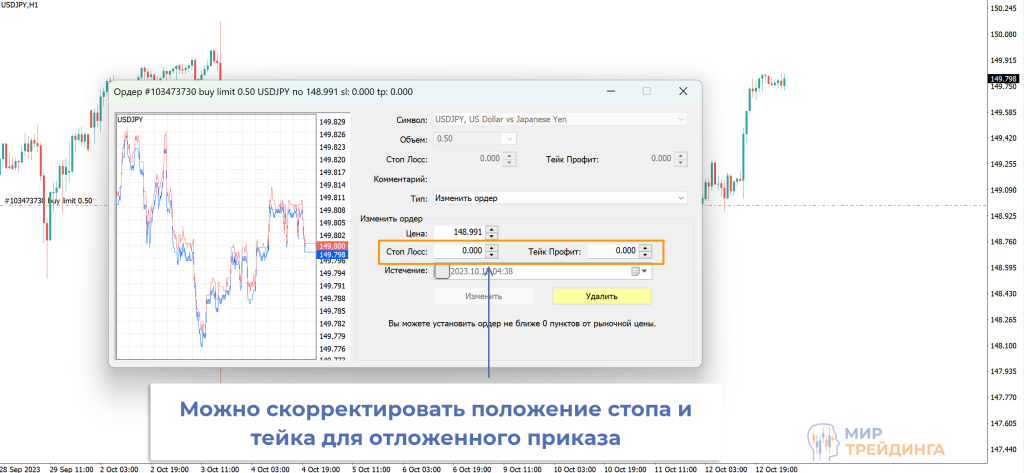Click the highlighted Тейк Профит input field
This screenshot has height=473, width=1024.
coord(612,251)
